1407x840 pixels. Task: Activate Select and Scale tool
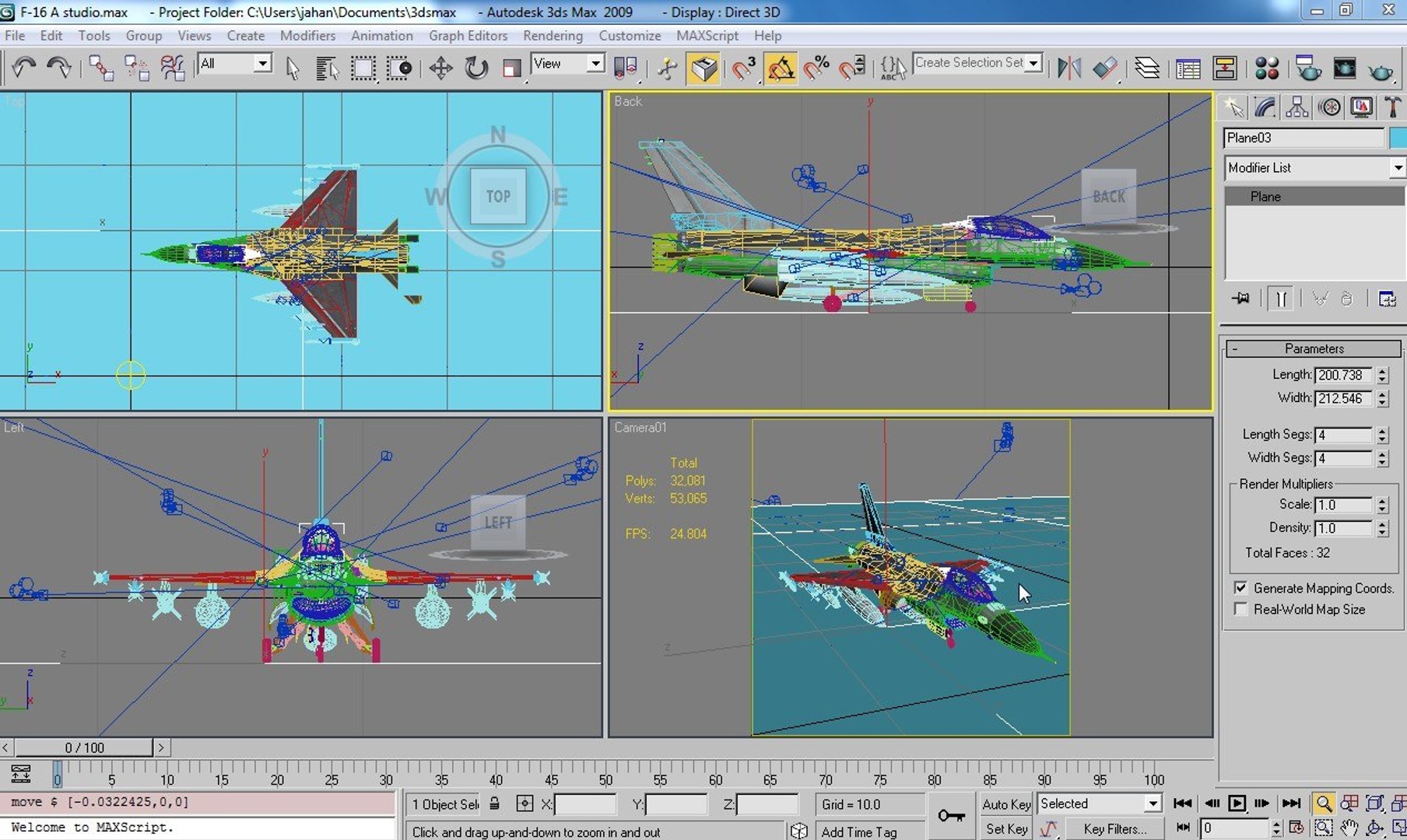[511, 68]
